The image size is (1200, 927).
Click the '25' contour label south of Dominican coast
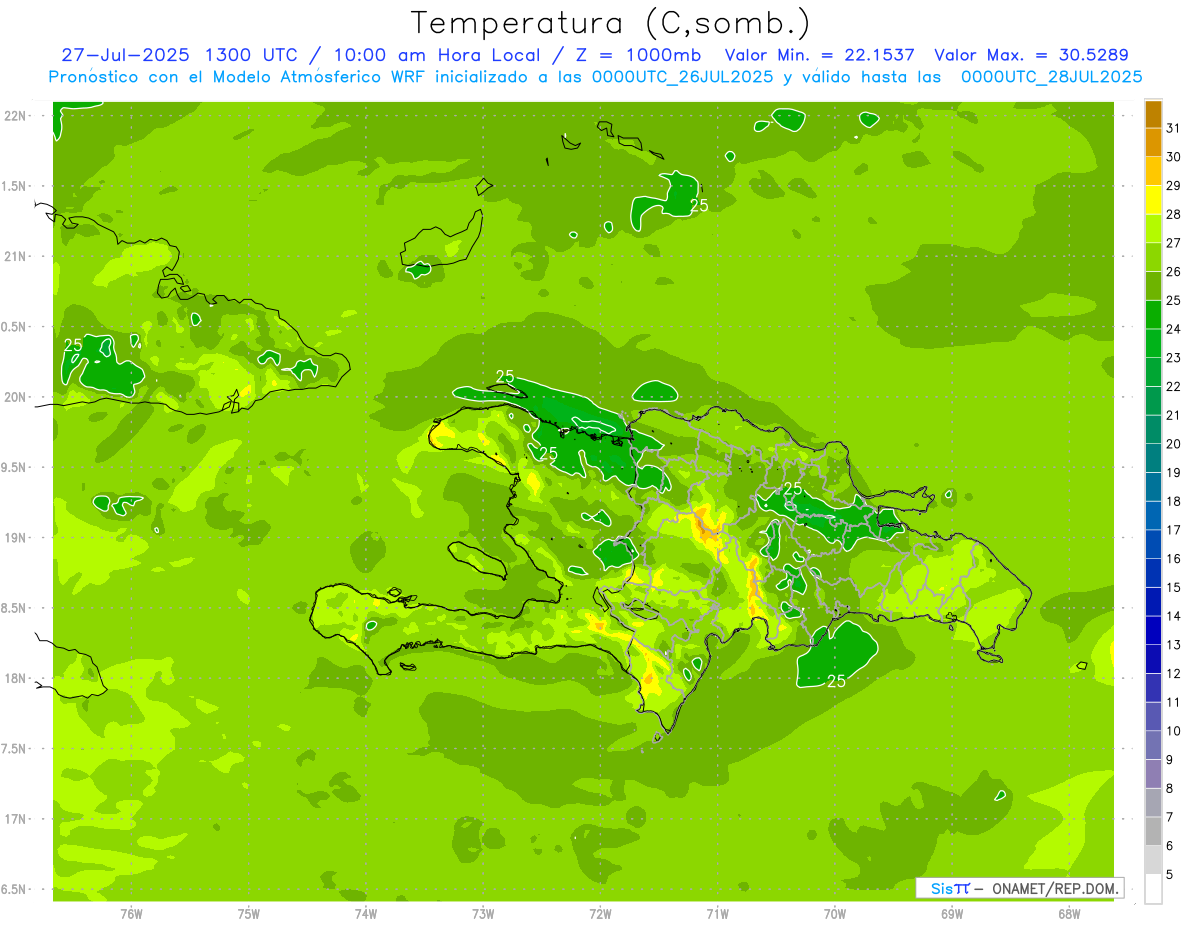coord(837,681)
